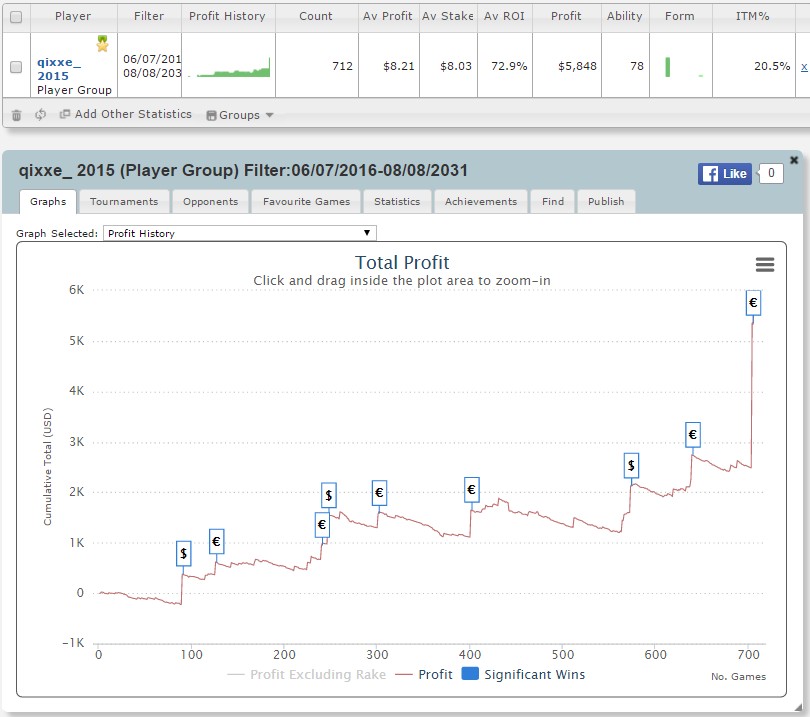Click the 78 ability value
Viewport: 810px width, 717px height.
(x=637, y=66)
